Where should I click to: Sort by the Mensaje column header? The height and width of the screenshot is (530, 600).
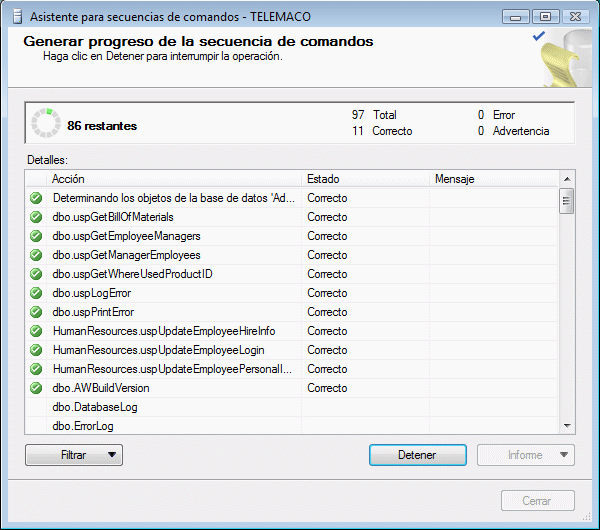(494, 179)
